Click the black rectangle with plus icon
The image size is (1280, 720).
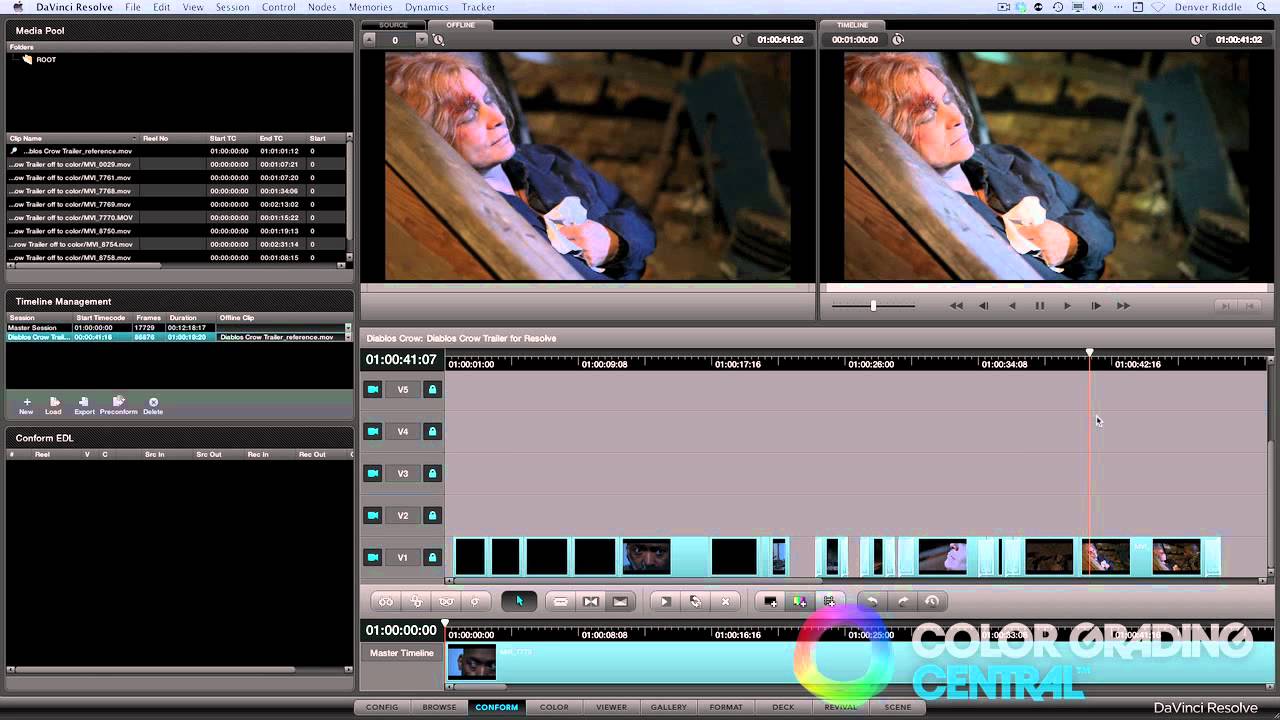tap(770, 601)
